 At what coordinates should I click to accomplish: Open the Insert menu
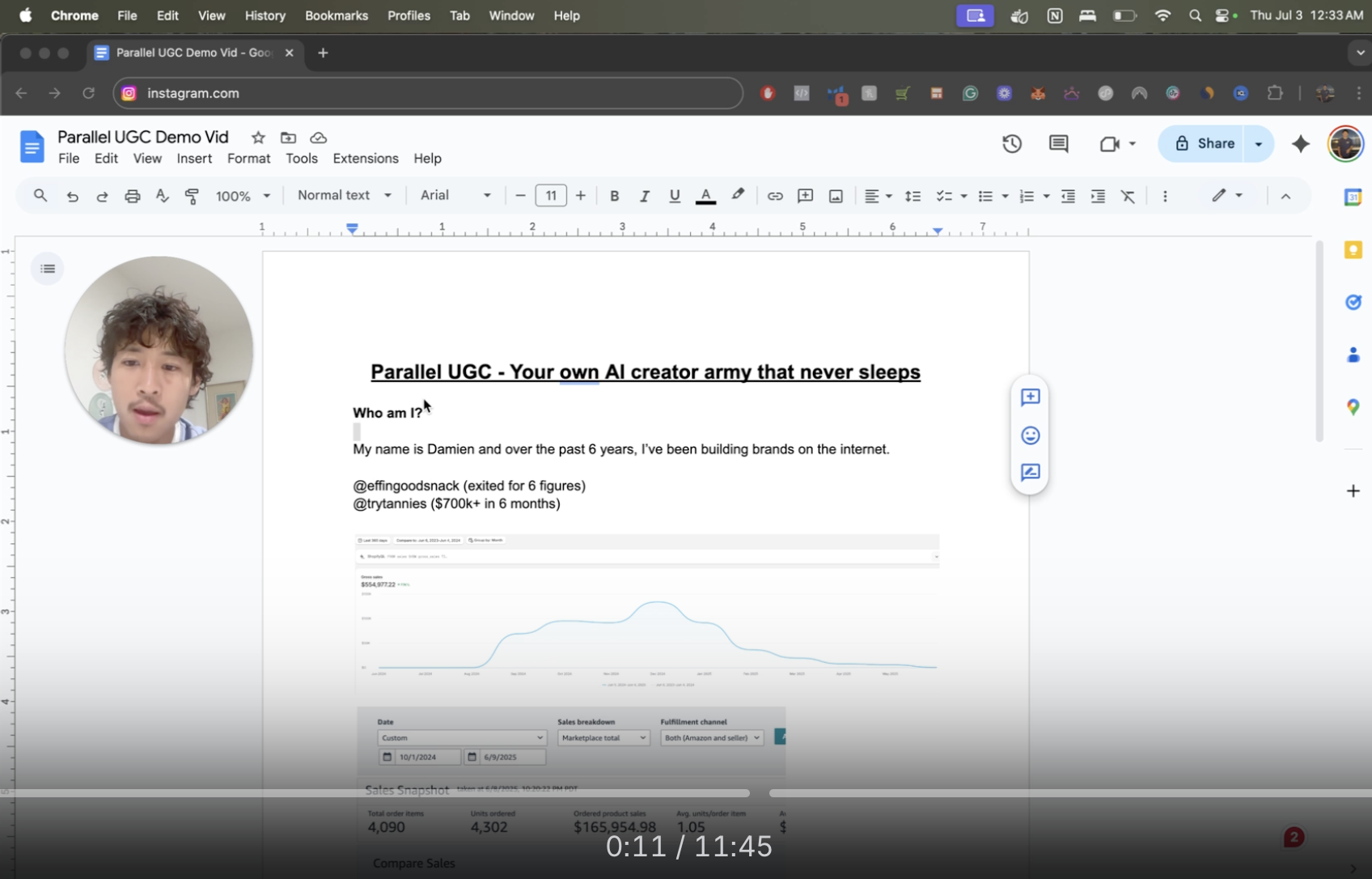click(194, 159)
